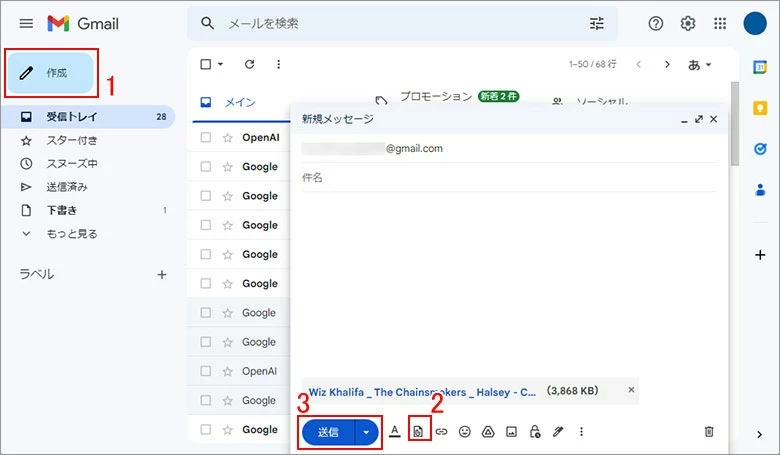Open the insert link tool
780x455 pixels.
441,432
